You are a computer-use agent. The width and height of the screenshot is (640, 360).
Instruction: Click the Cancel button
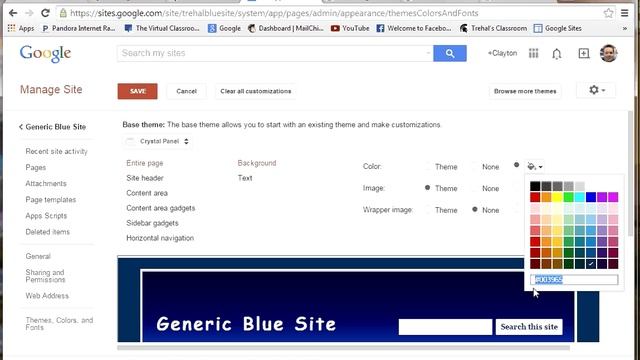tap(187, 91)
